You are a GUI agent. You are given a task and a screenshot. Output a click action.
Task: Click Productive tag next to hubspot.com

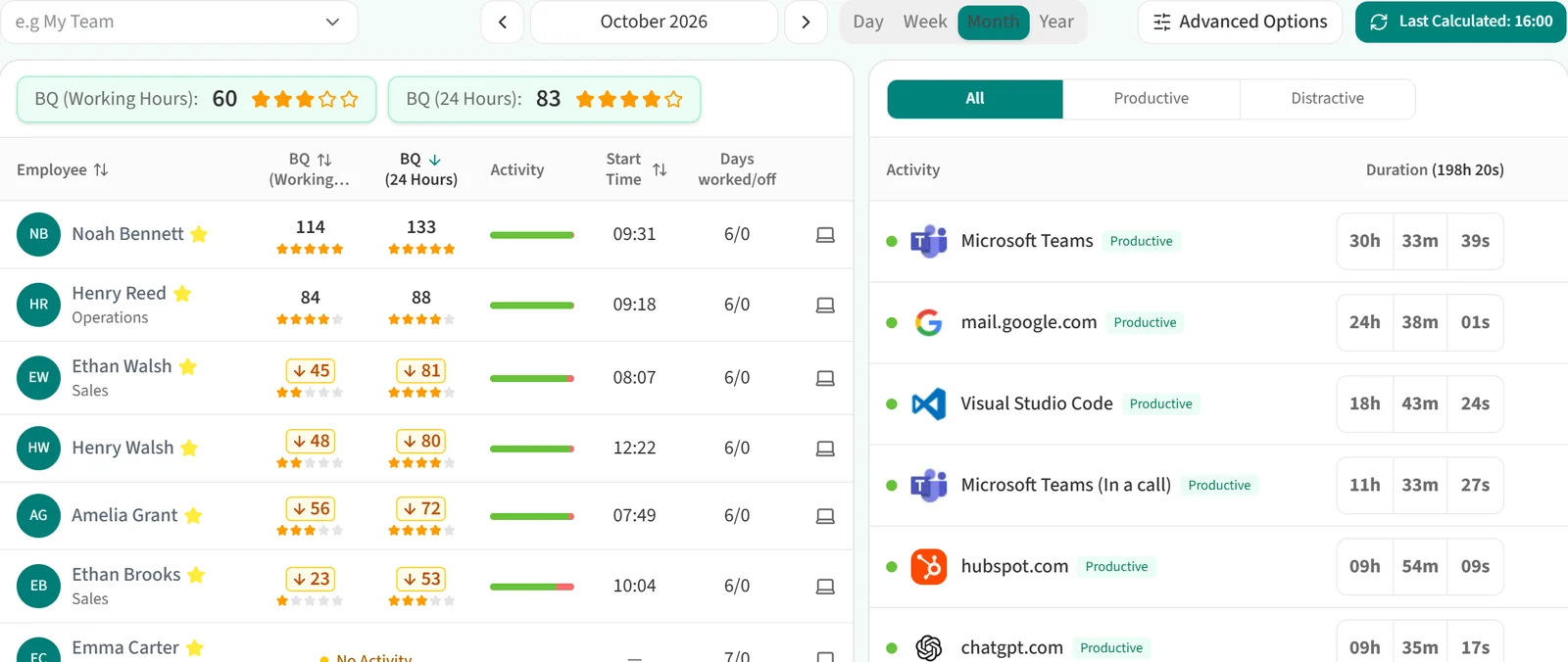1116,566
